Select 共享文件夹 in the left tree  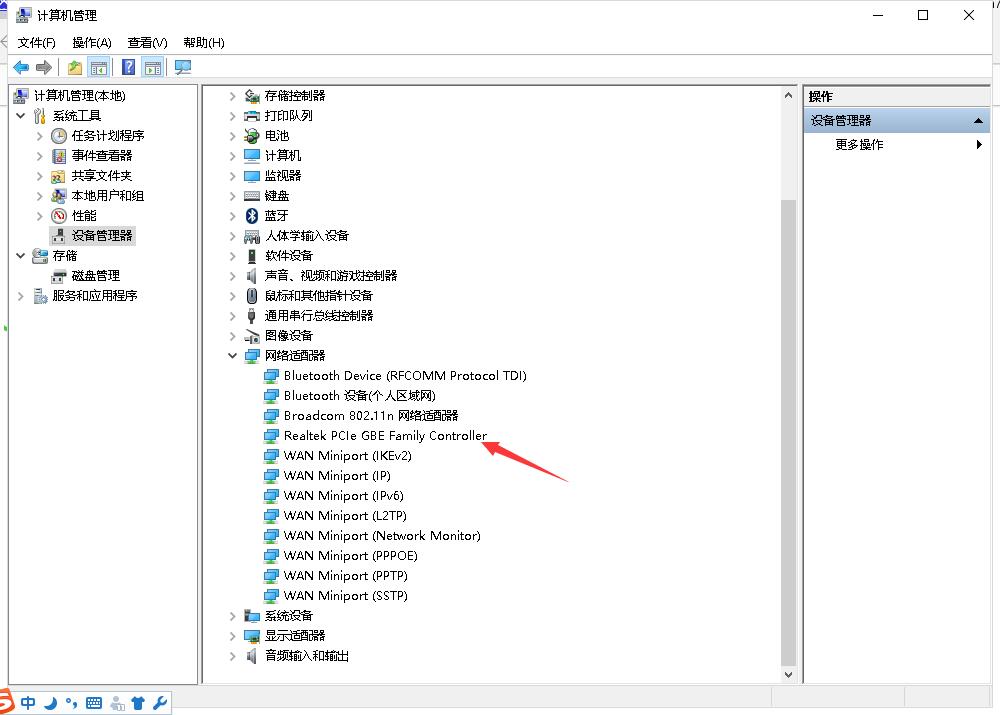[x=101, y=175]
